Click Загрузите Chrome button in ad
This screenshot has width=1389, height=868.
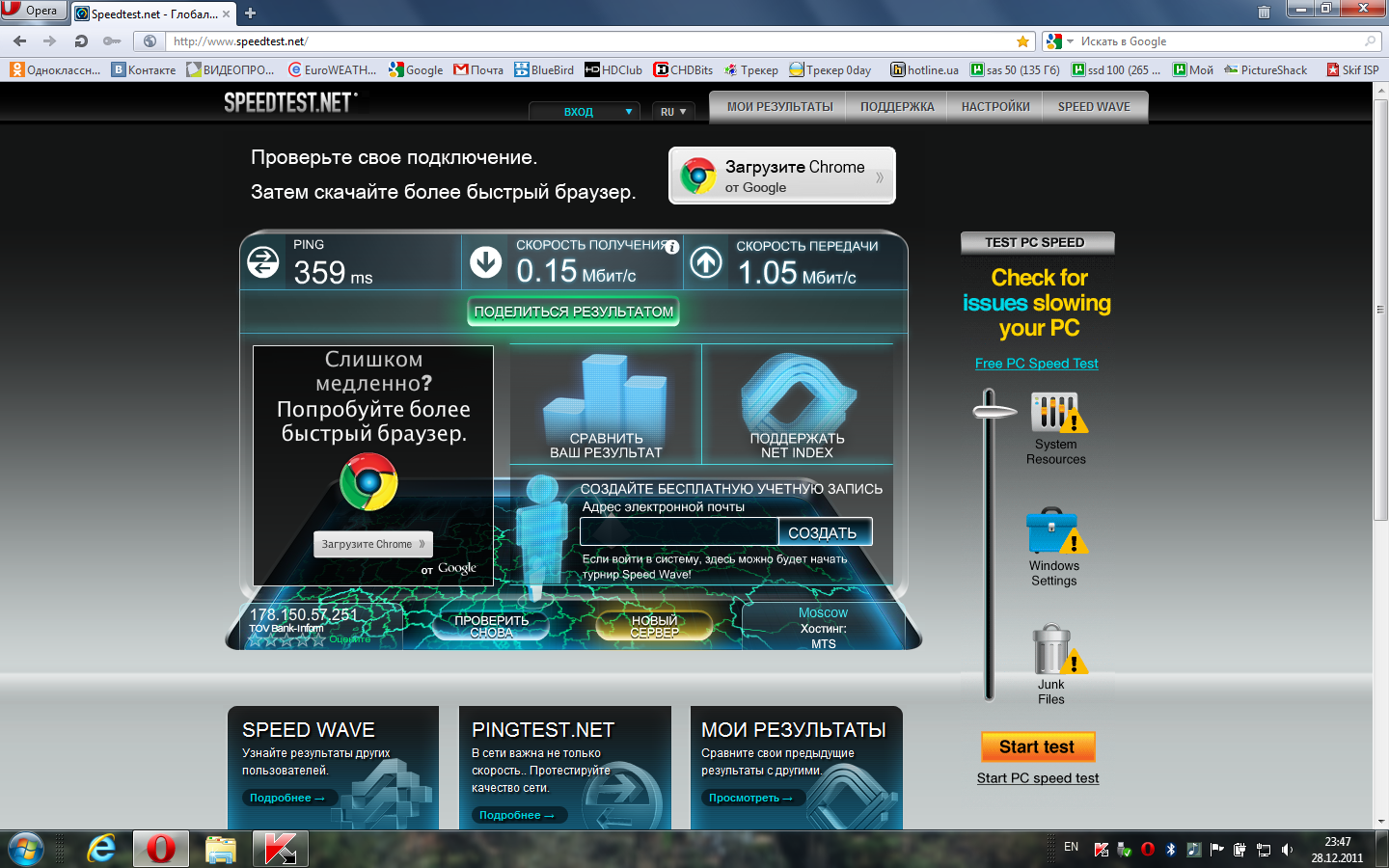[373, 544]
